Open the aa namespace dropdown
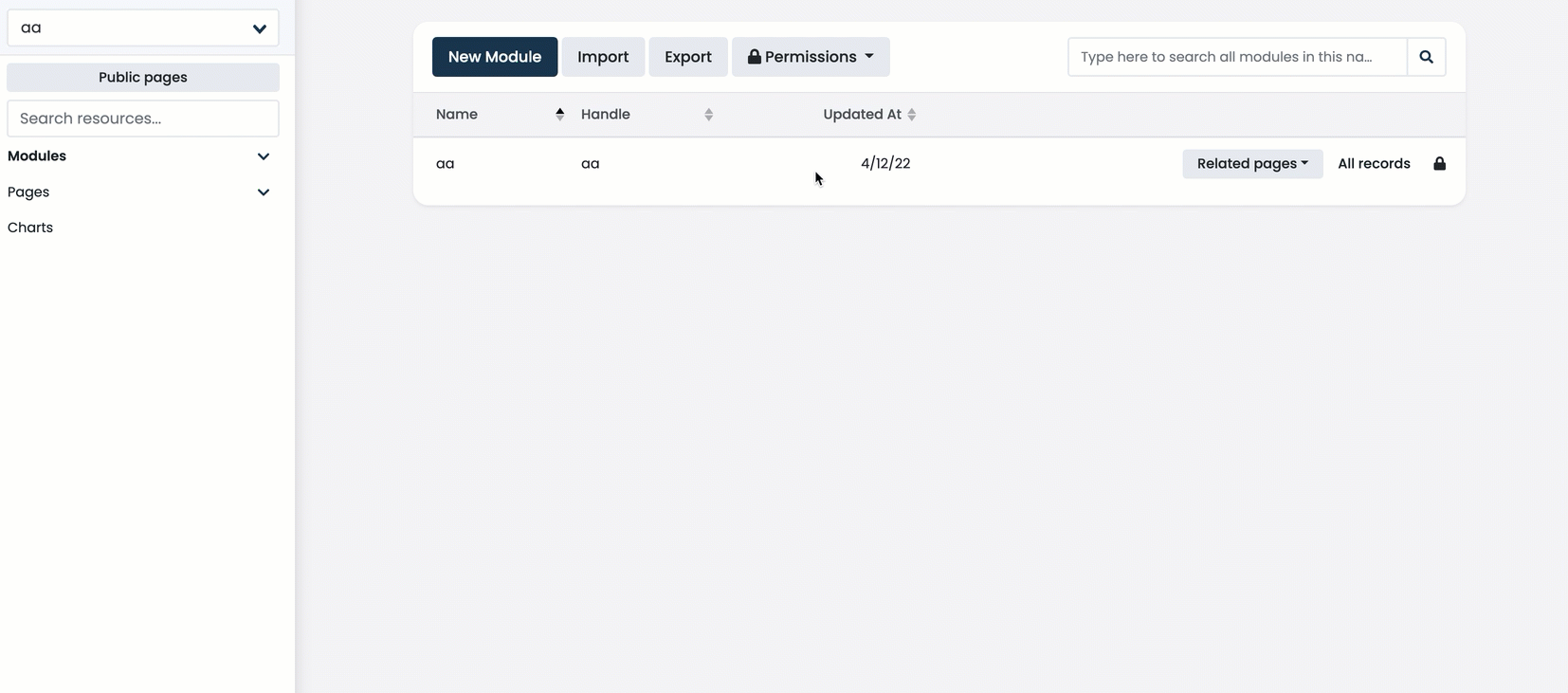 [143, 27]
